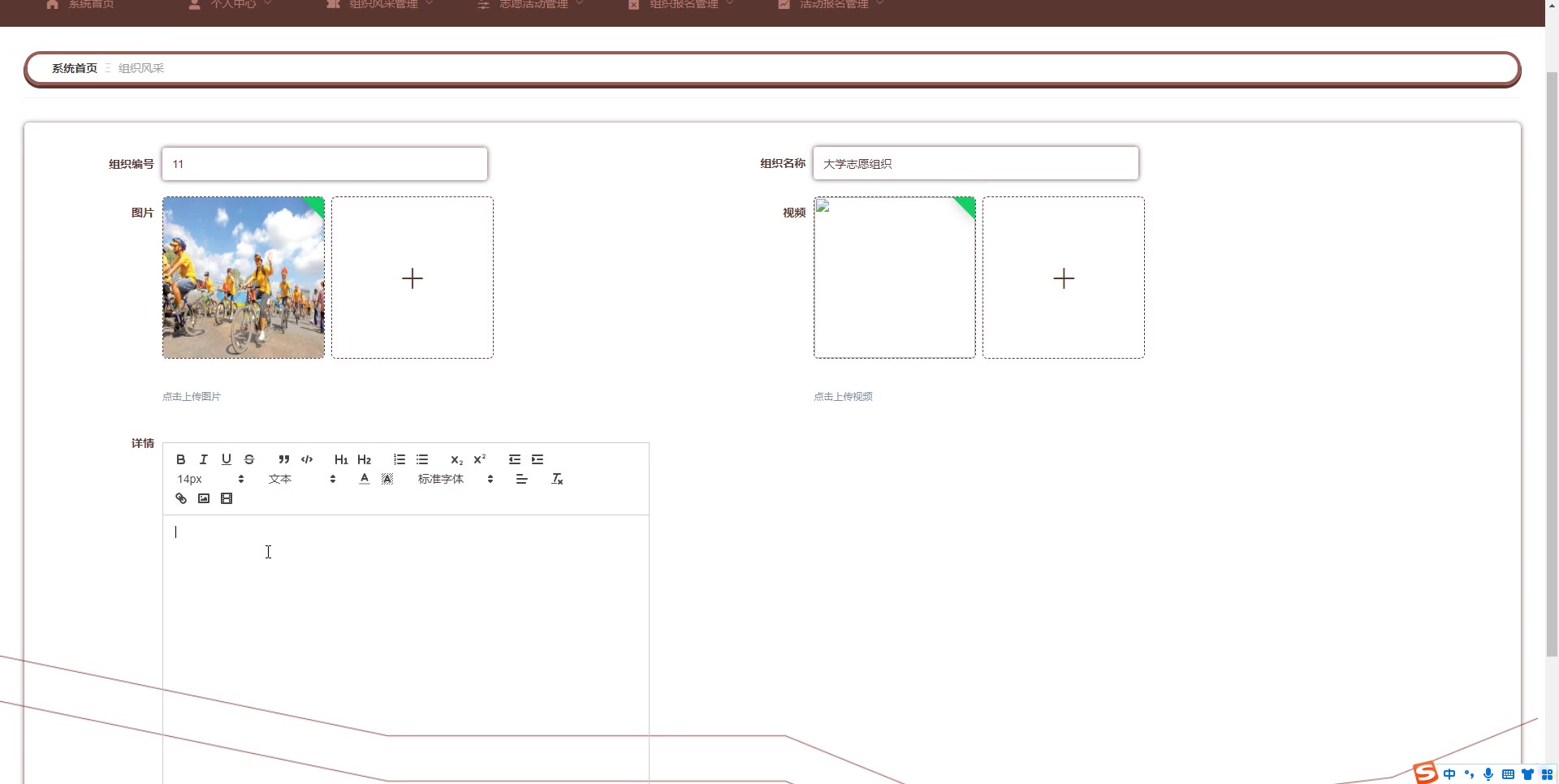Apply subscript formatting
The image size is (1559, 784).
point(457,459)
